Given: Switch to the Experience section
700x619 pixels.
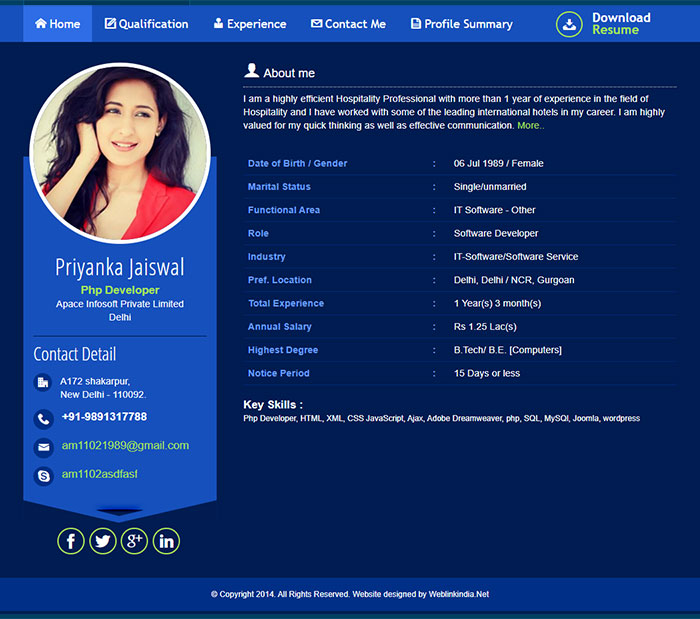Looking at the screenshot, I should pyautogui.click(x=250, y=24).
